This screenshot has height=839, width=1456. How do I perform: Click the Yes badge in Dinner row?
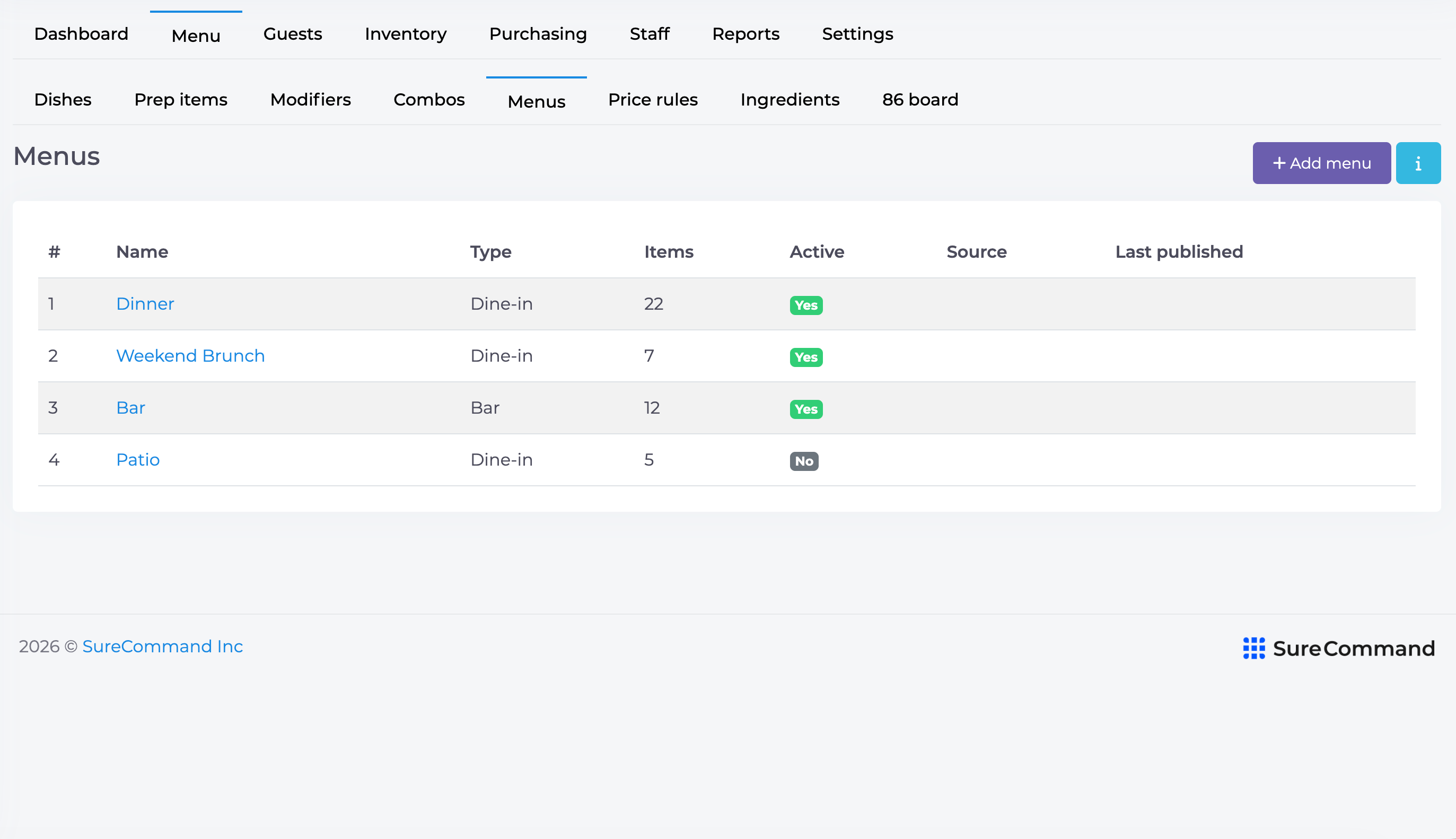coord(806,305)
